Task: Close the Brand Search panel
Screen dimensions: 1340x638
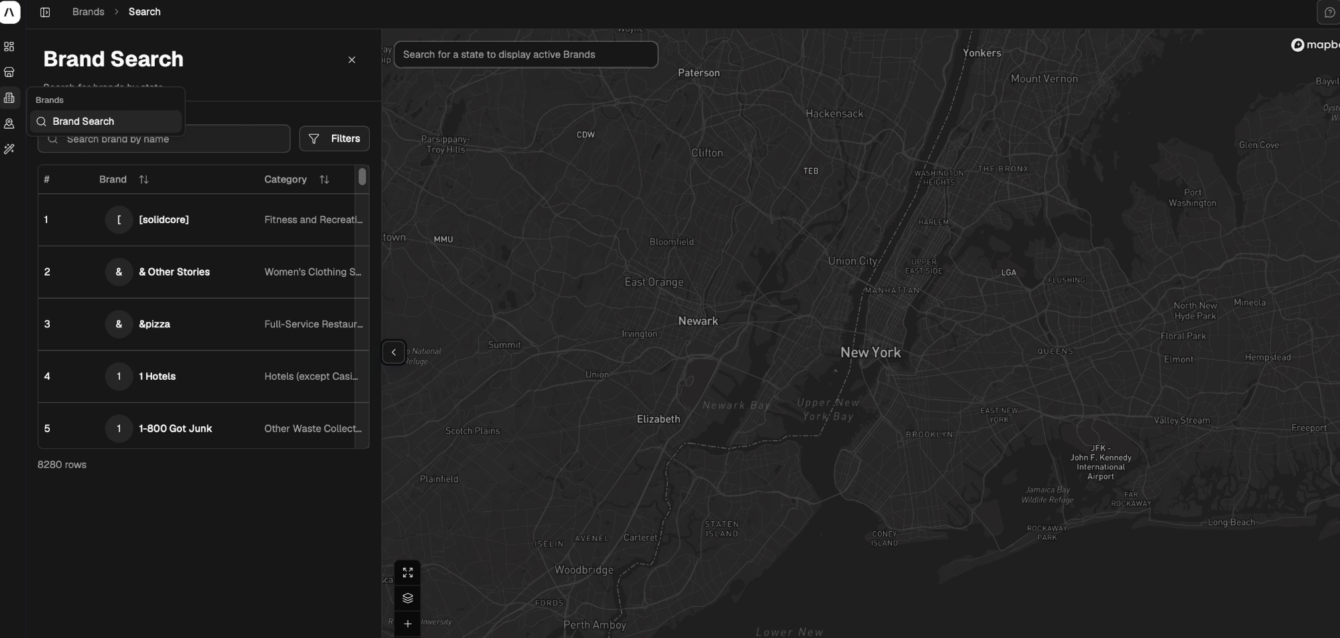Action: point(352,60)
